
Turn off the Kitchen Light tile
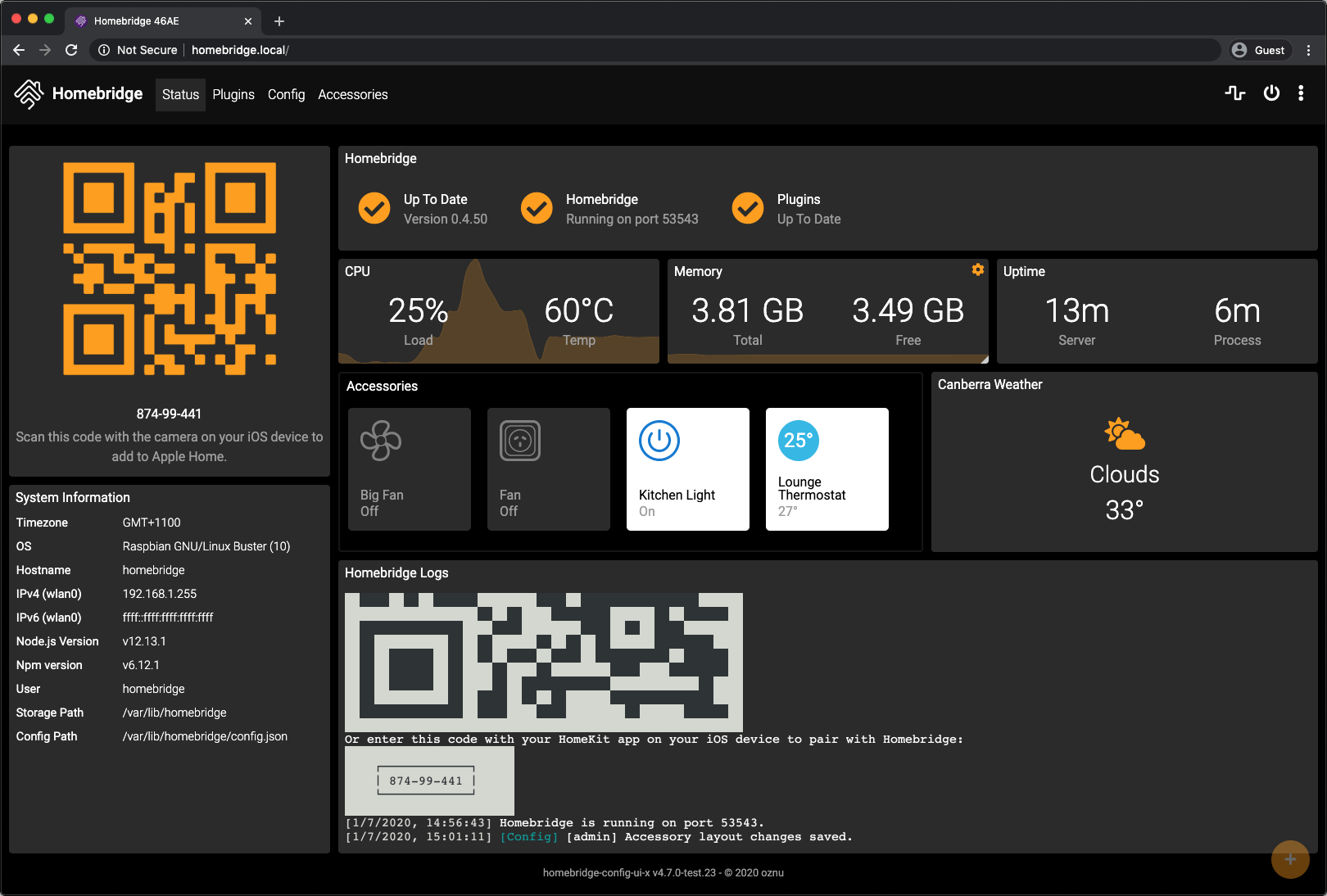pos(688,469)
